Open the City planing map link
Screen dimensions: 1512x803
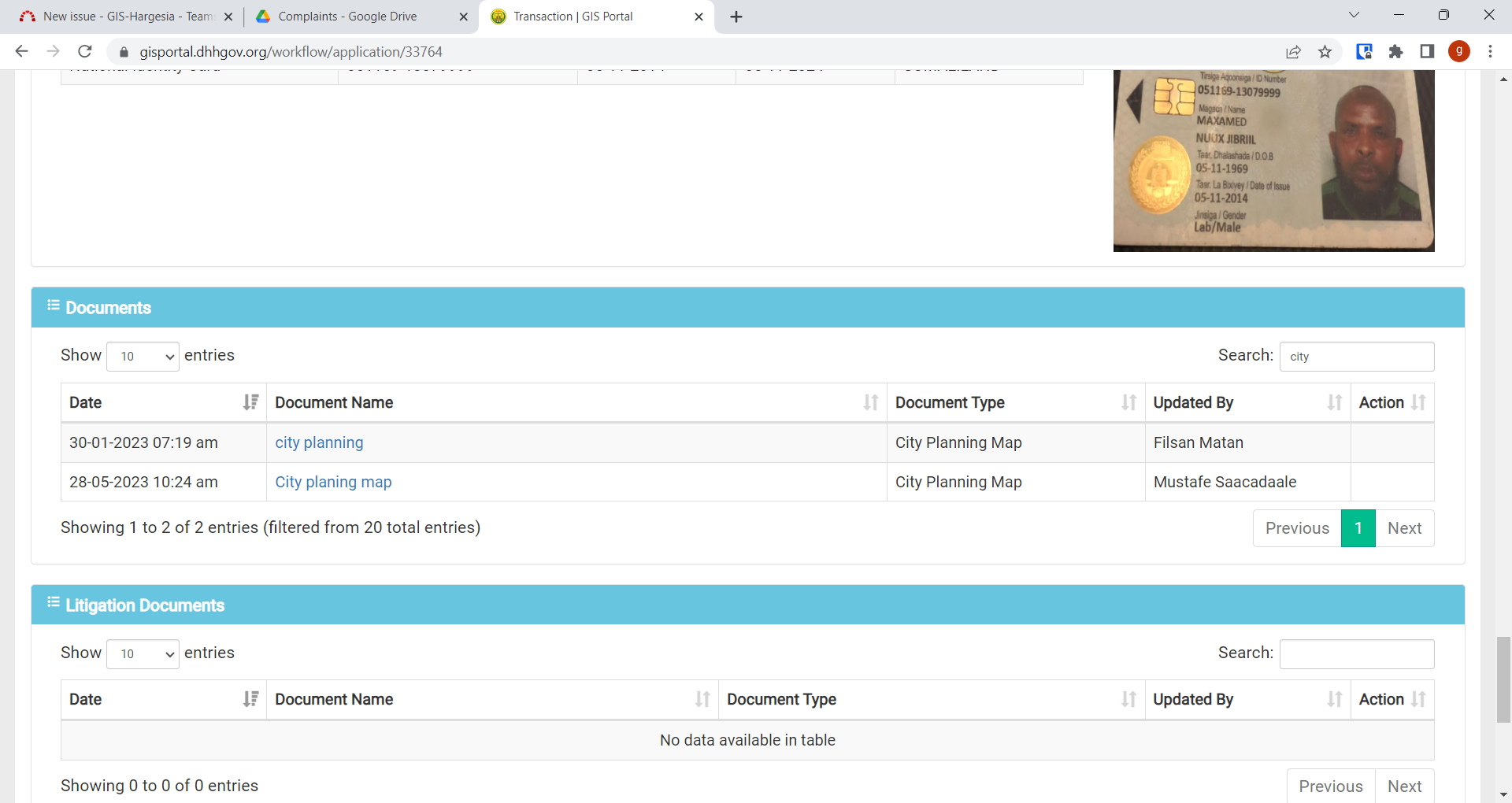[x=333, y=482]
